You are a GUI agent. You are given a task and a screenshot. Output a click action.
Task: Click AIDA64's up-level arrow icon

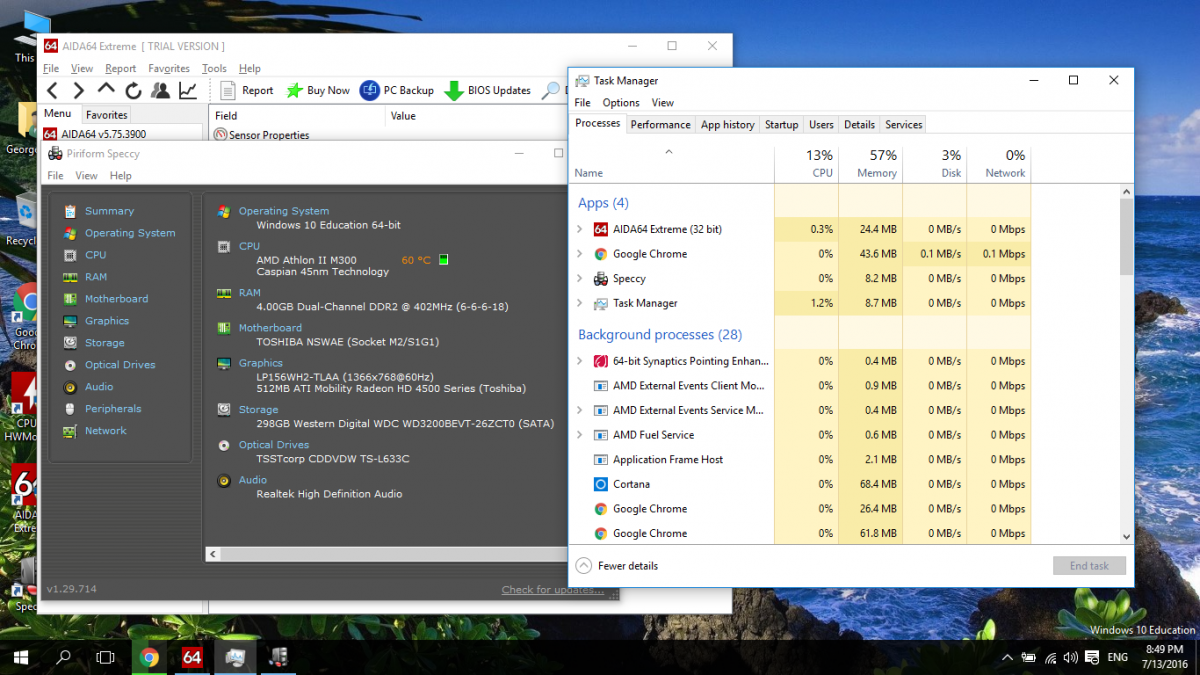[106, 90]
